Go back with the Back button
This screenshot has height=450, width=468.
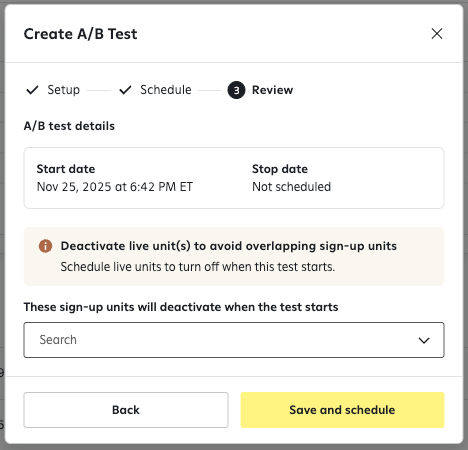pyautogui.click(x=126, y=410)
